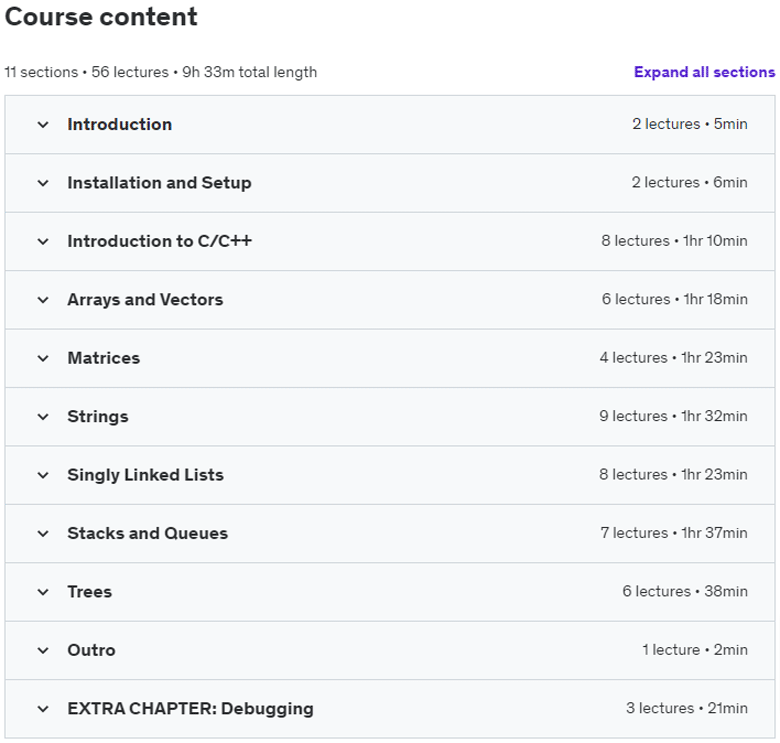Expand the Trees section chevron

coord(43,592)
